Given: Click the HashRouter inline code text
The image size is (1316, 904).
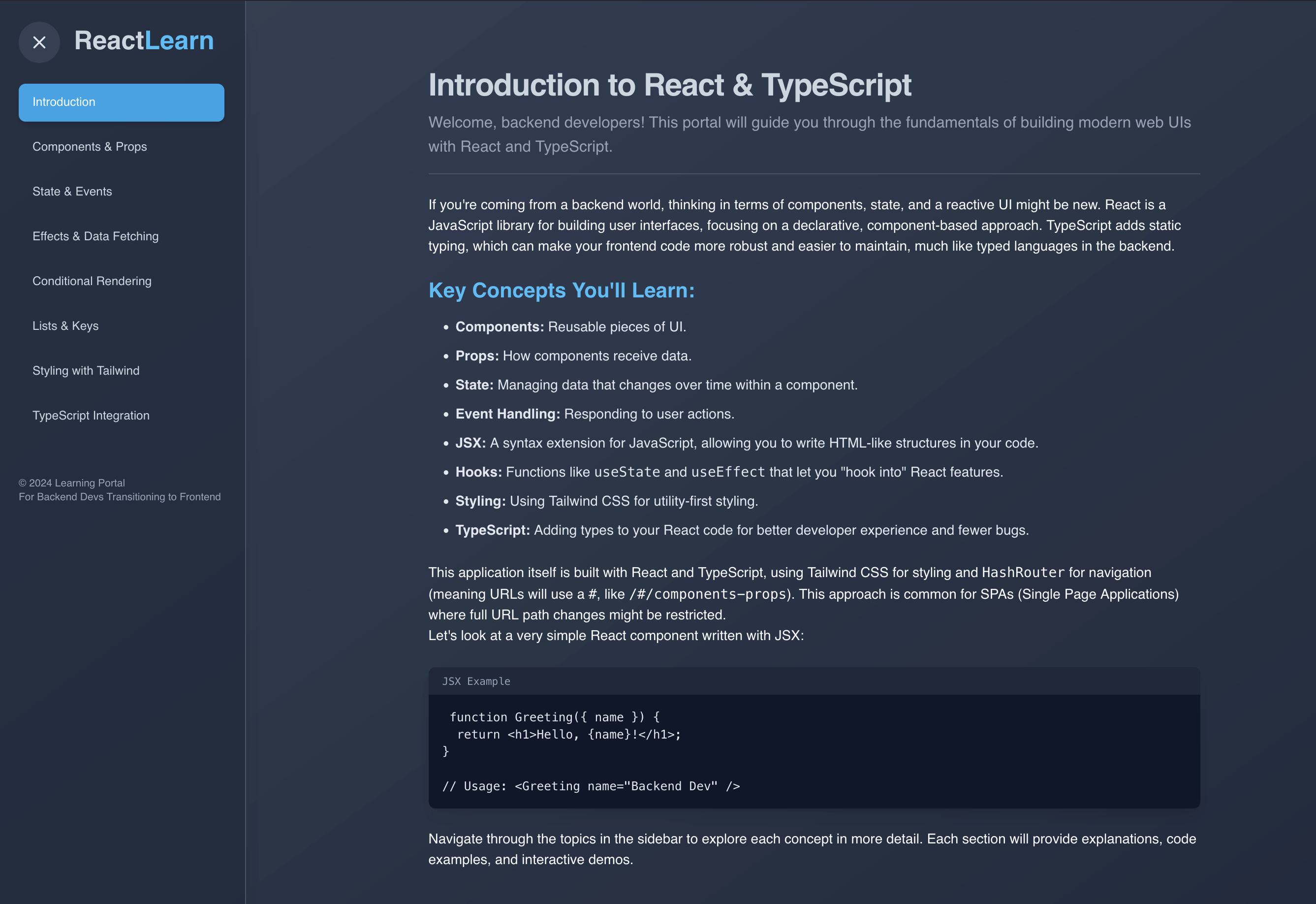Looking at the screenshot, I should 1023,573.
